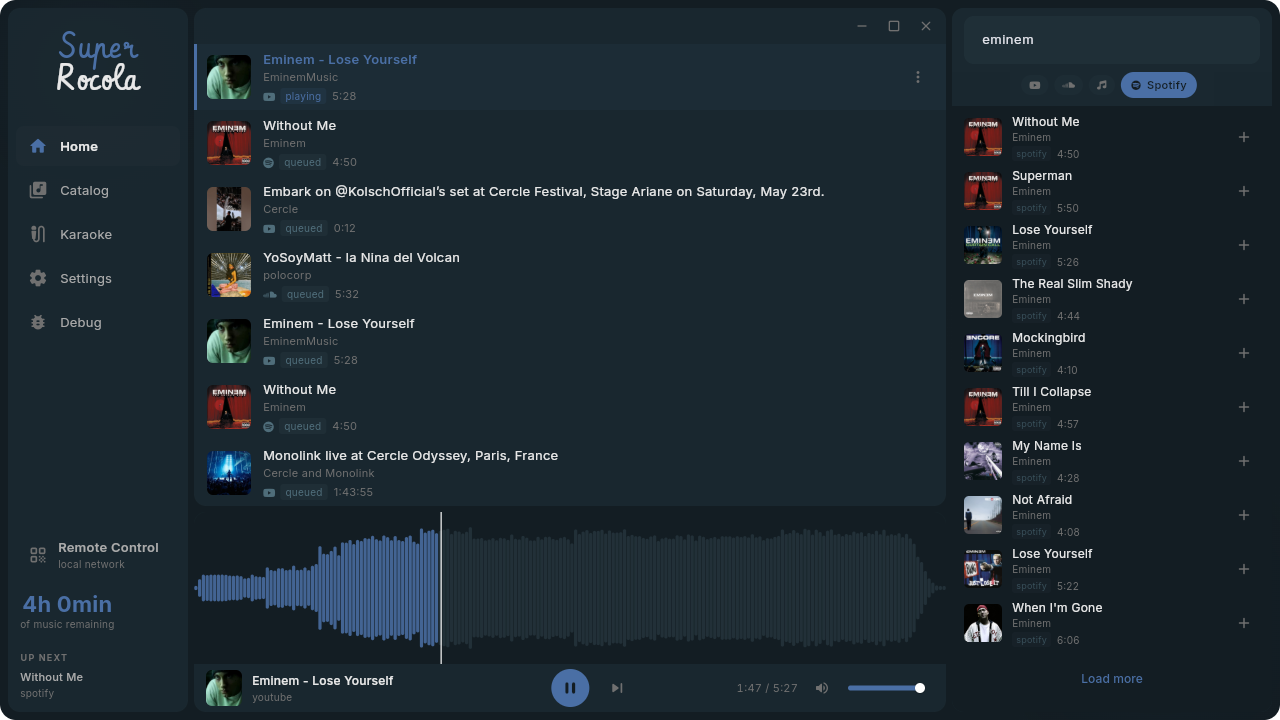Load more search results
1280x720 pixels.
[x=1111, y=678]
